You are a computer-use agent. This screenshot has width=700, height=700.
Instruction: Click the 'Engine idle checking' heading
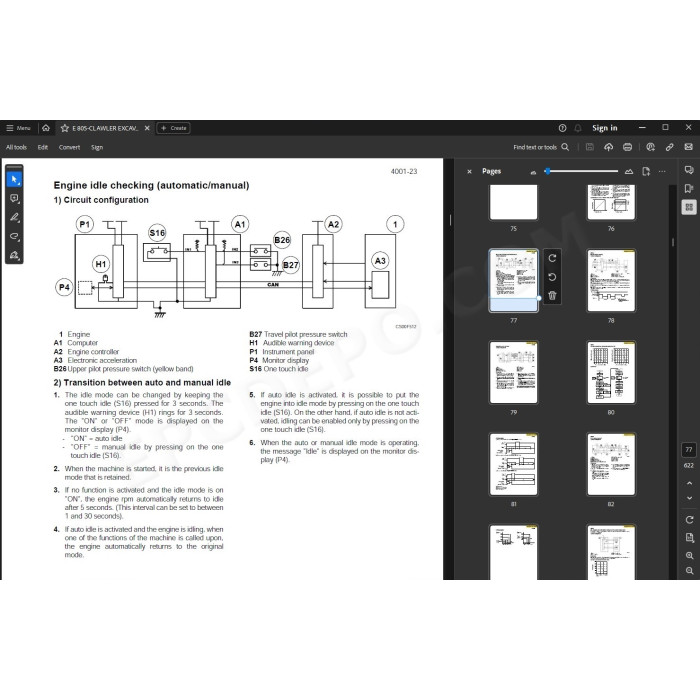(x=151, y=185)
